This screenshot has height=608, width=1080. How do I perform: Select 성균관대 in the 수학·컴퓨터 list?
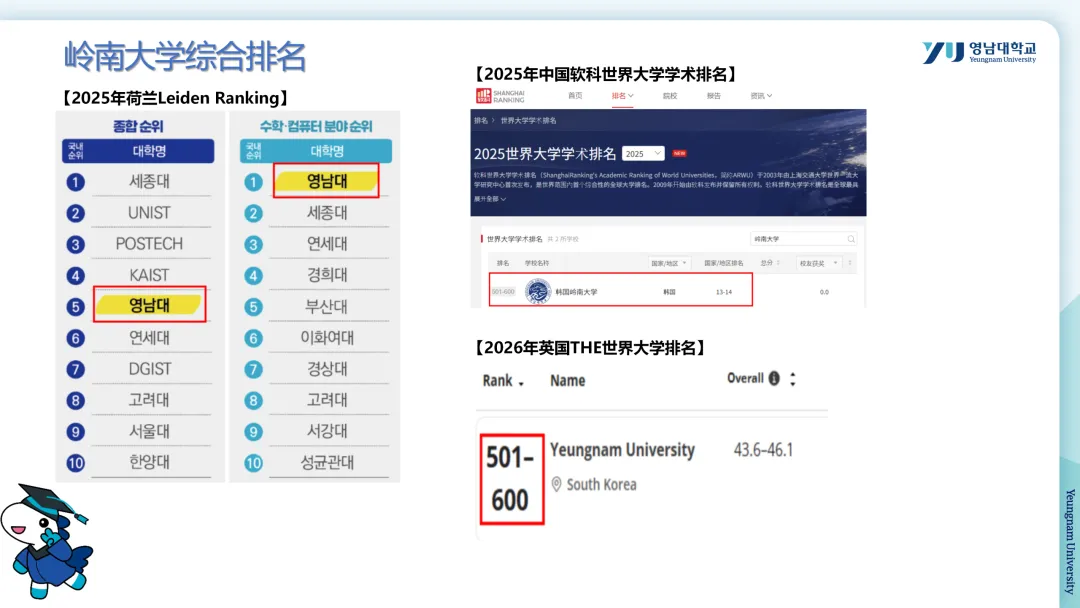326,463
